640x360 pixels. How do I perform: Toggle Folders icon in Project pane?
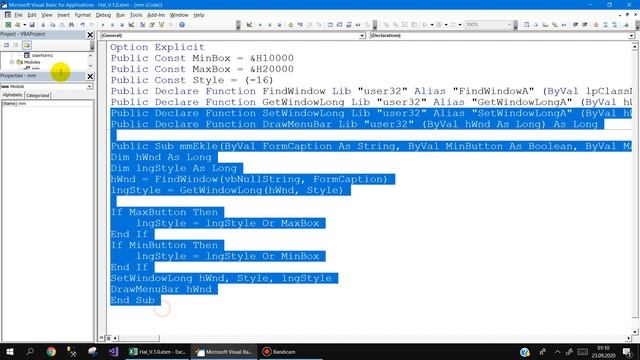(x=27, y=45)
